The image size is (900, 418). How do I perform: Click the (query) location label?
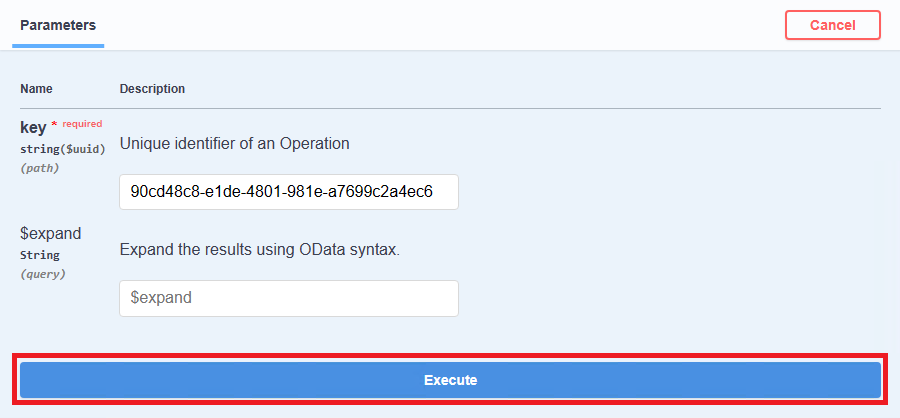tap(43, 274)
